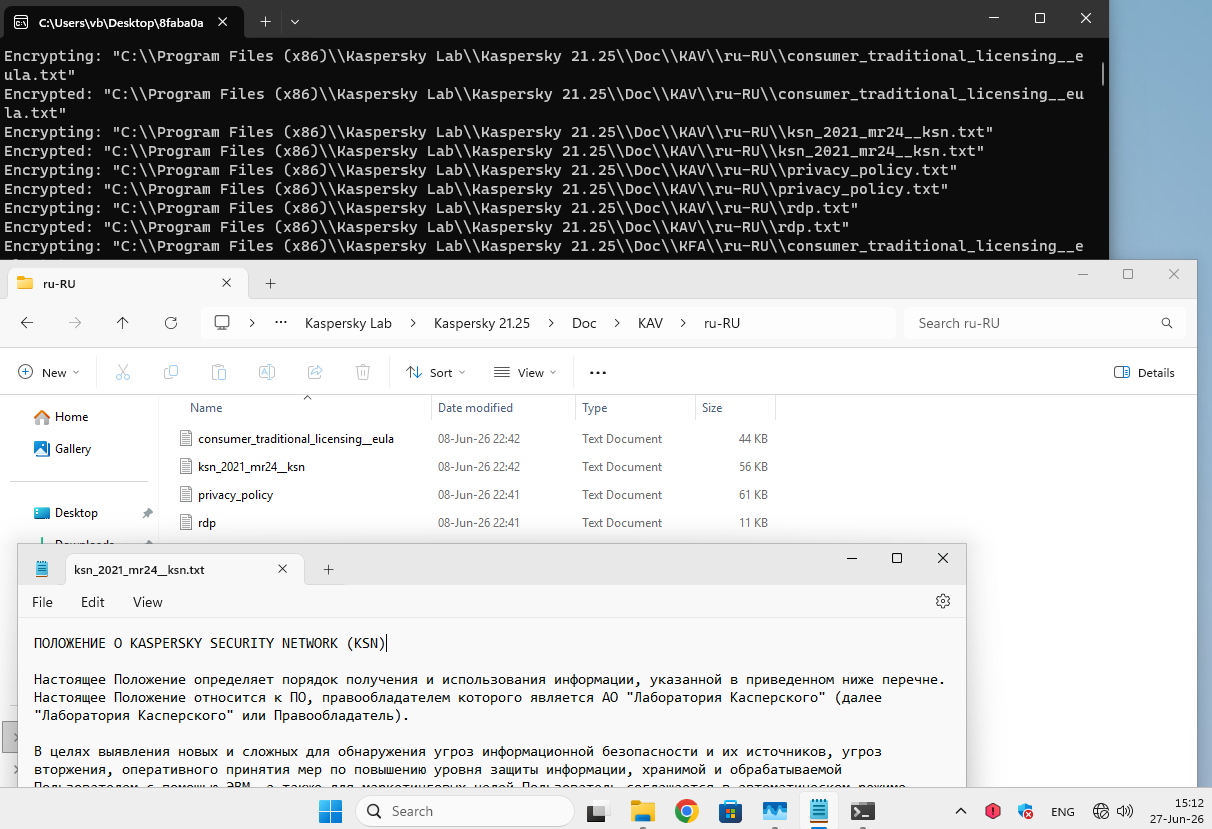Open File Explorer from the taskbar

point(642,810)
